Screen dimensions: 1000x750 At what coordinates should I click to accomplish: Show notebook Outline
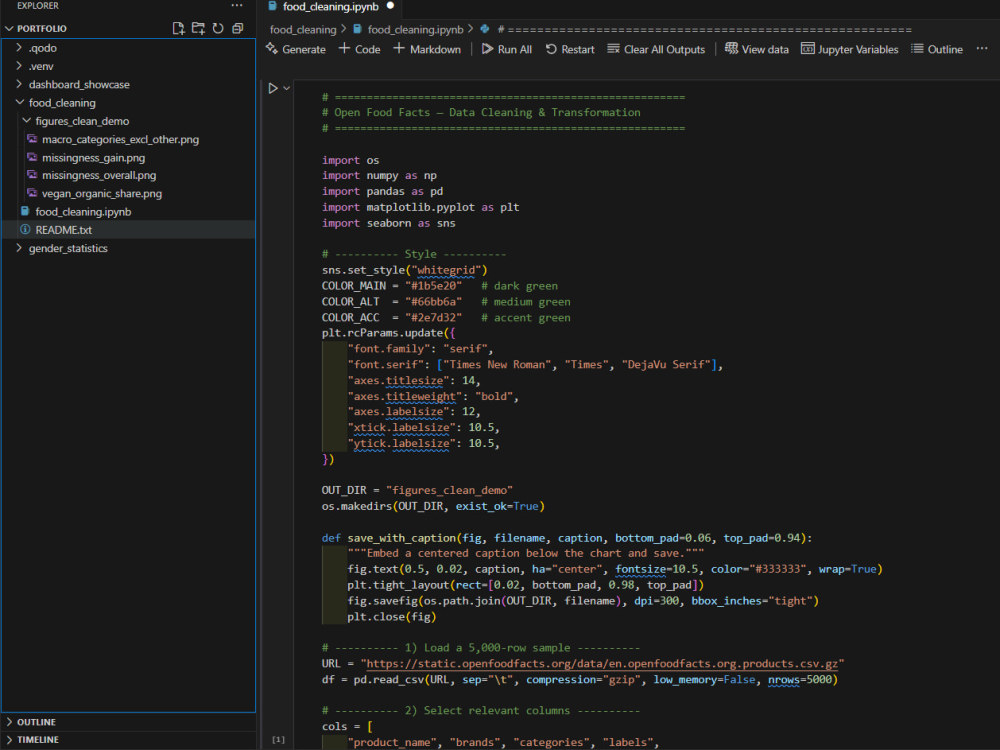(937, 49)
